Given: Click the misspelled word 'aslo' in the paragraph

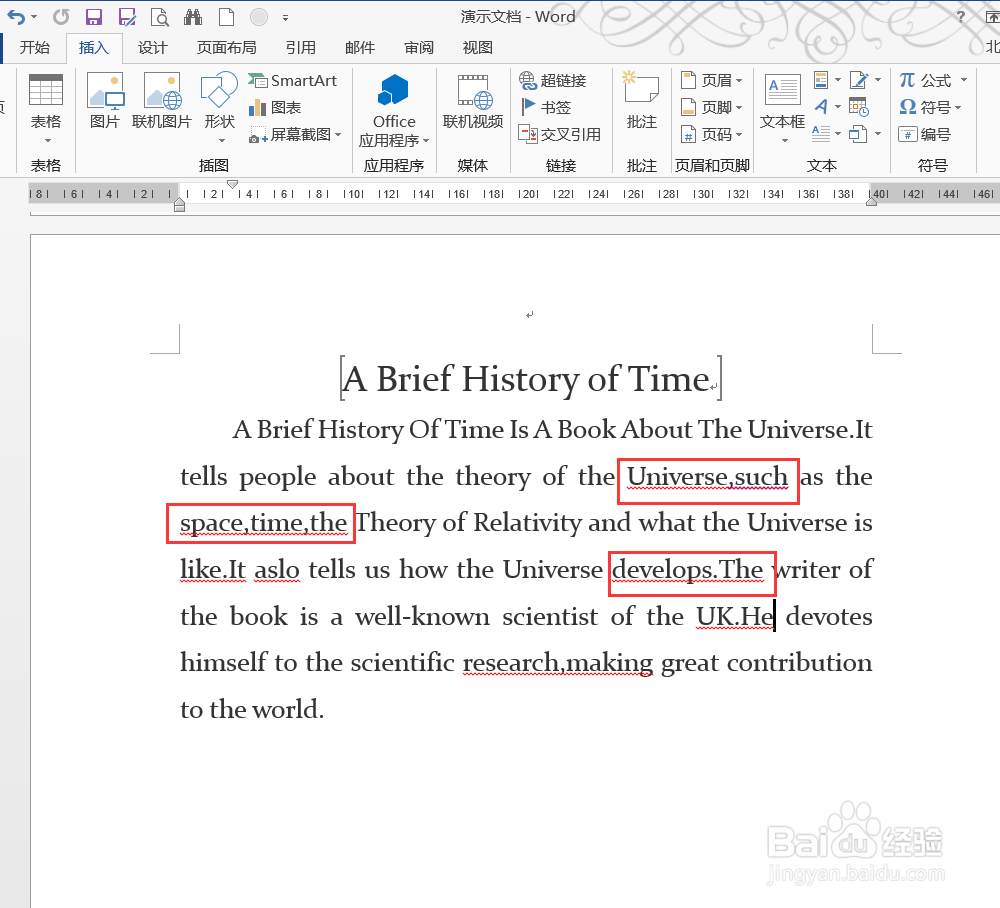Looking at the screenshot, I should pos(277,569).
